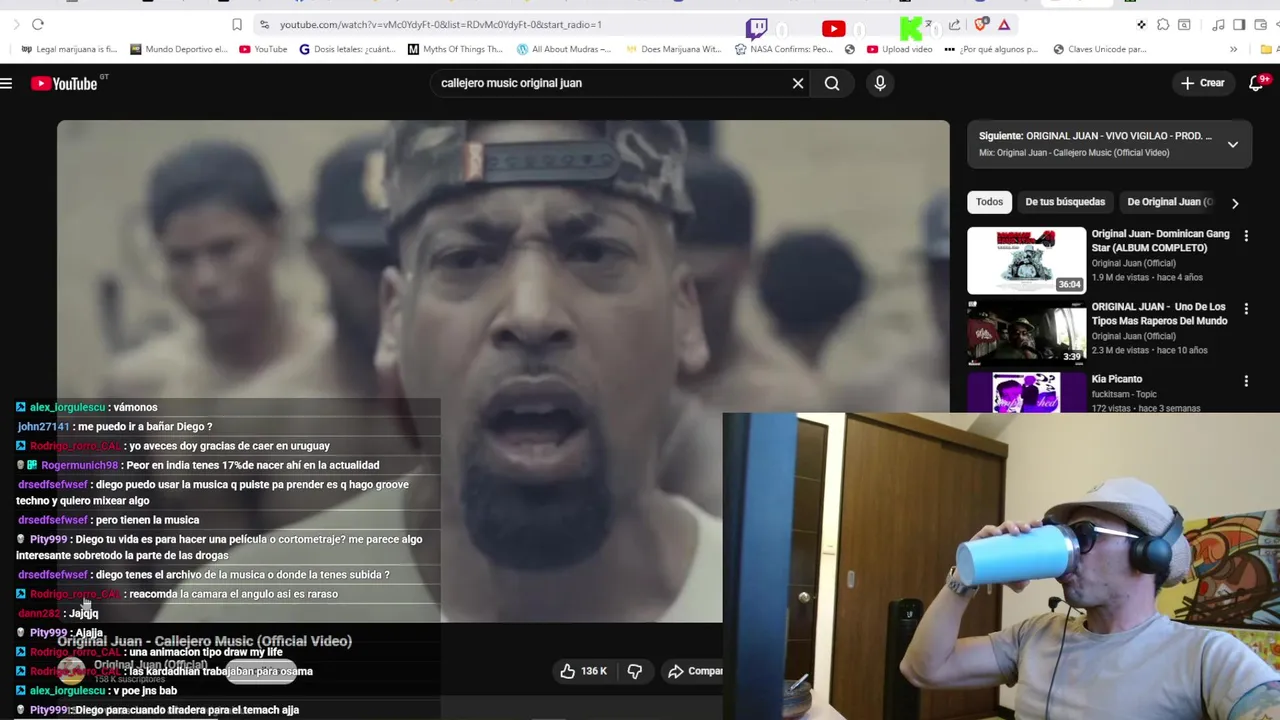This screenshot has width=1280, height=720.
Task: Click chat username john27141
Action: coord(44,427)
